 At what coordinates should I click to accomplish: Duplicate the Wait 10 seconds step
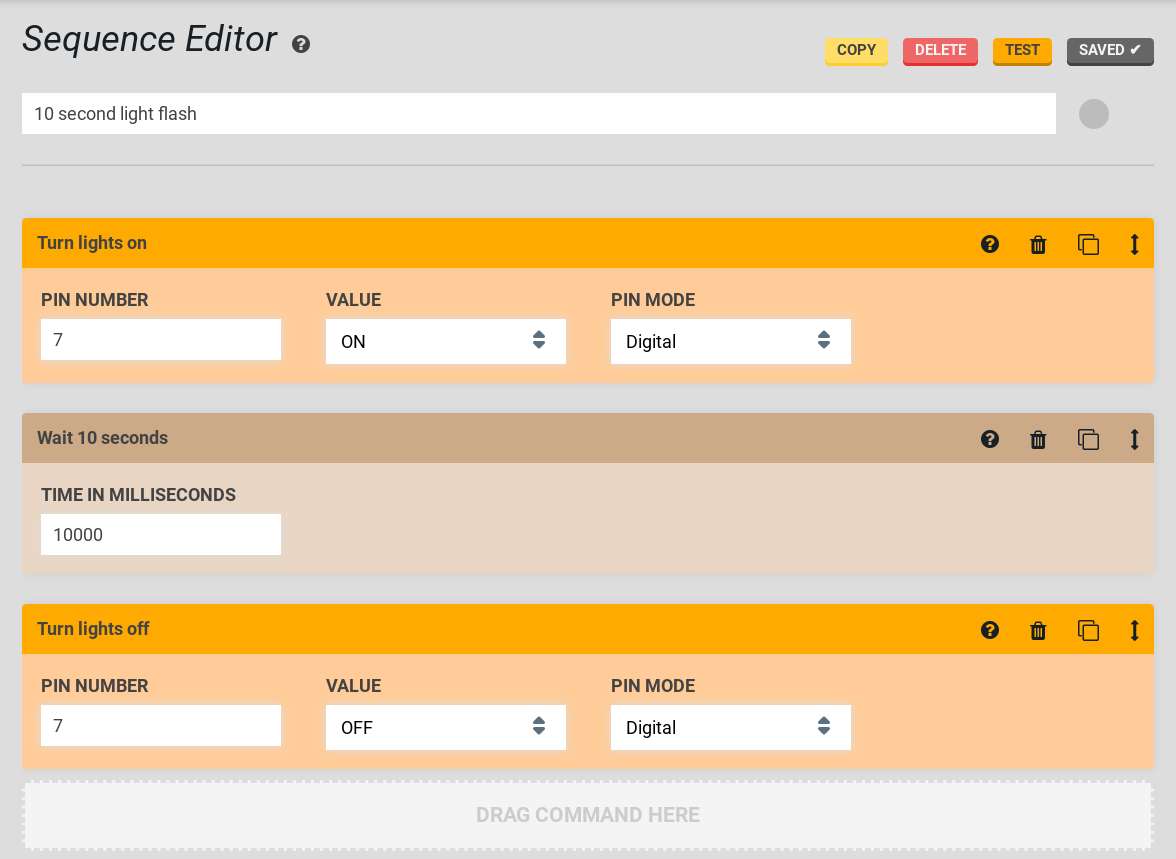click(x=1088, y=439)
